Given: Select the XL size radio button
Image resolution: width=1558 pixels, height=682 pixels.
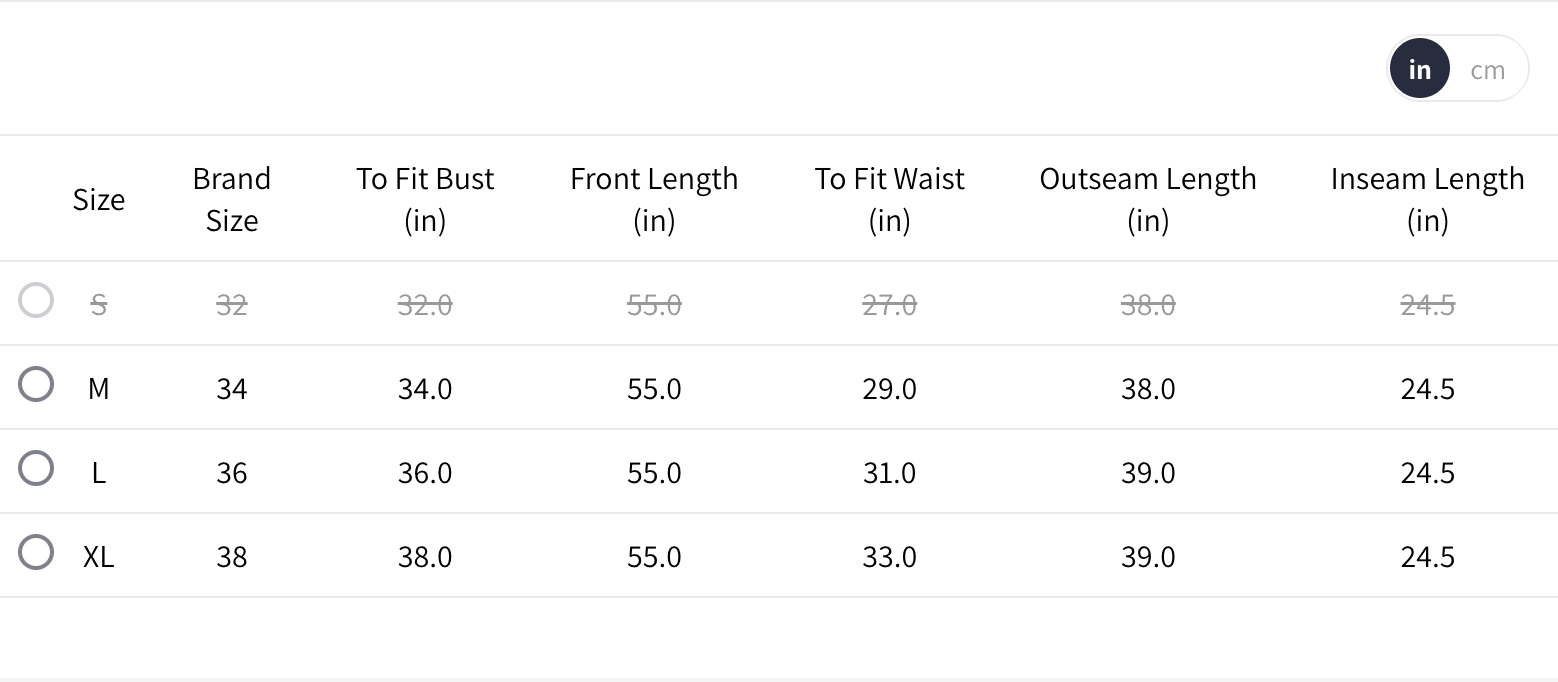Looking at the screenshot, I should (36, 552).
